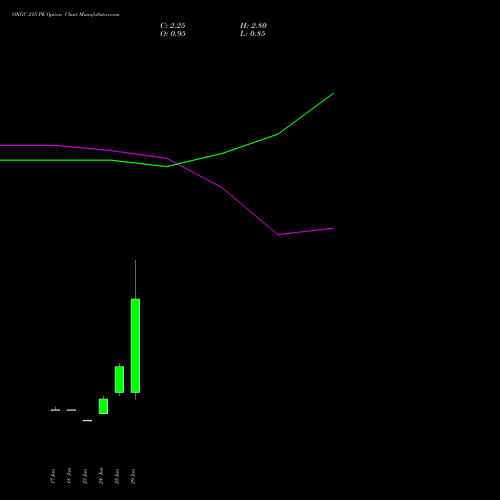
Task: Click the 23 Jan date label
Action: click(85, 476)
